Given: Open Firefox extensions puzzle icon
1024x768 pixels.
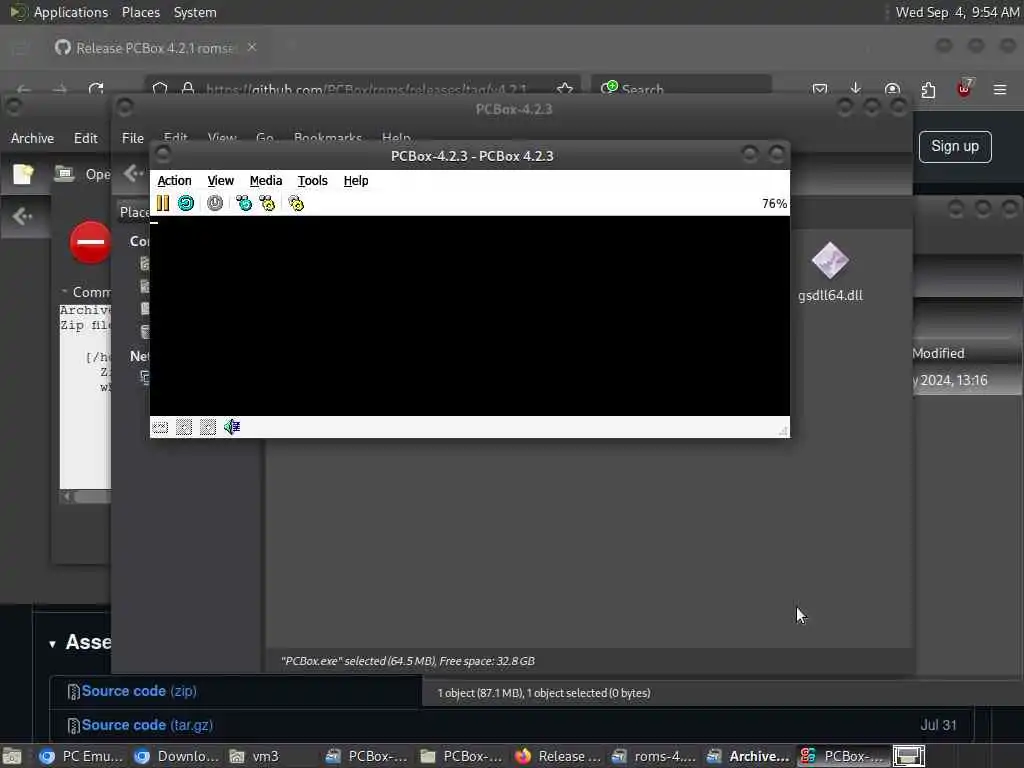Looking at the screenshot, I should tap(928, 89).
